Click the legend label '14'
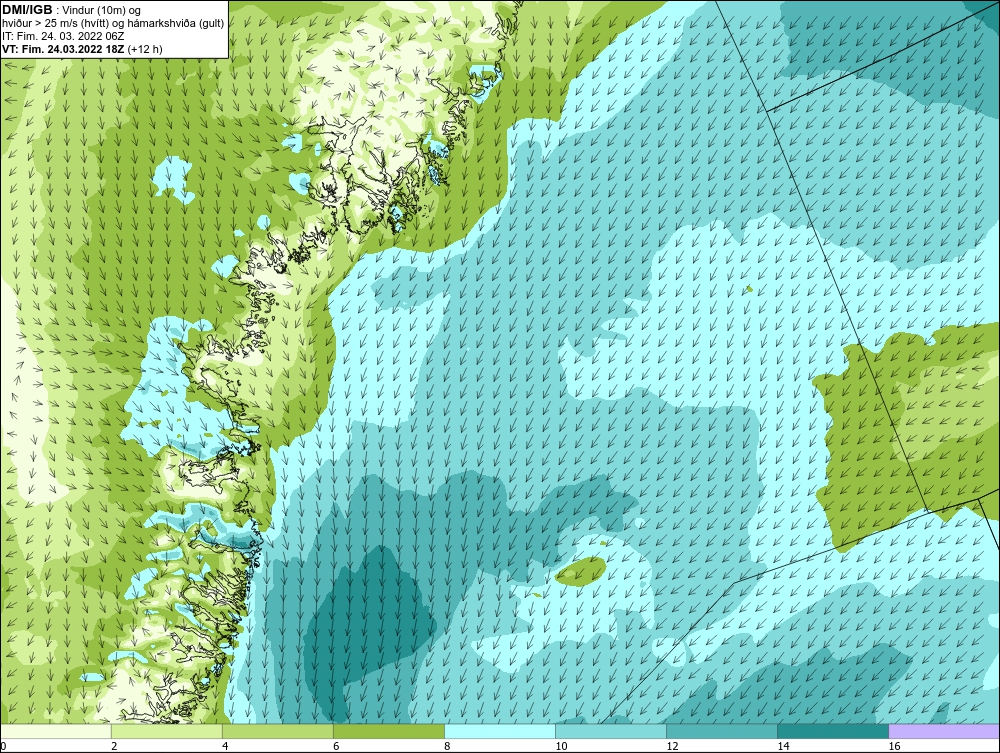The height and width of the screenshot is (753, 1000). click(x=783, y=746)
